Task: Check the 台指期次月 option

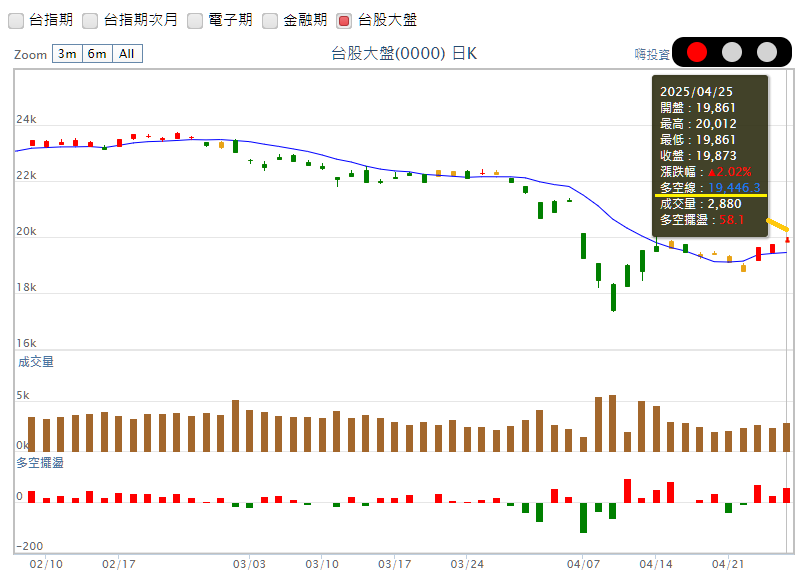Action: 90,20
